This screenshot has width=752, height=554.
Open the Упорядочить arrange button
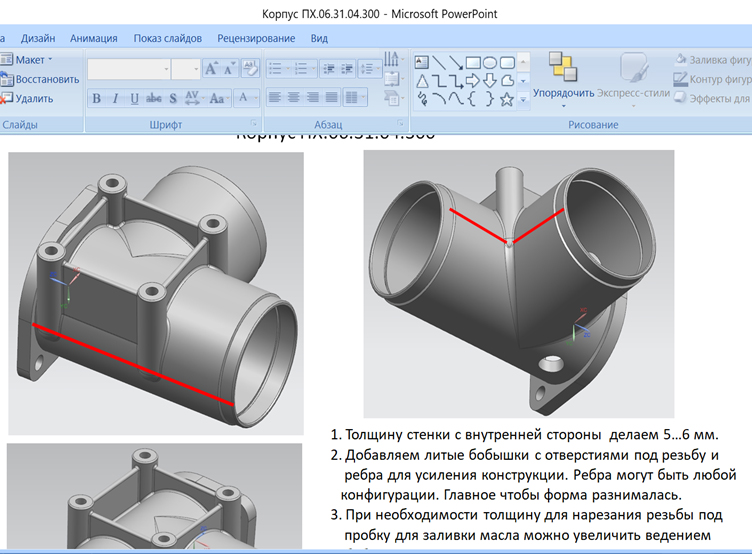coord(563,75)
